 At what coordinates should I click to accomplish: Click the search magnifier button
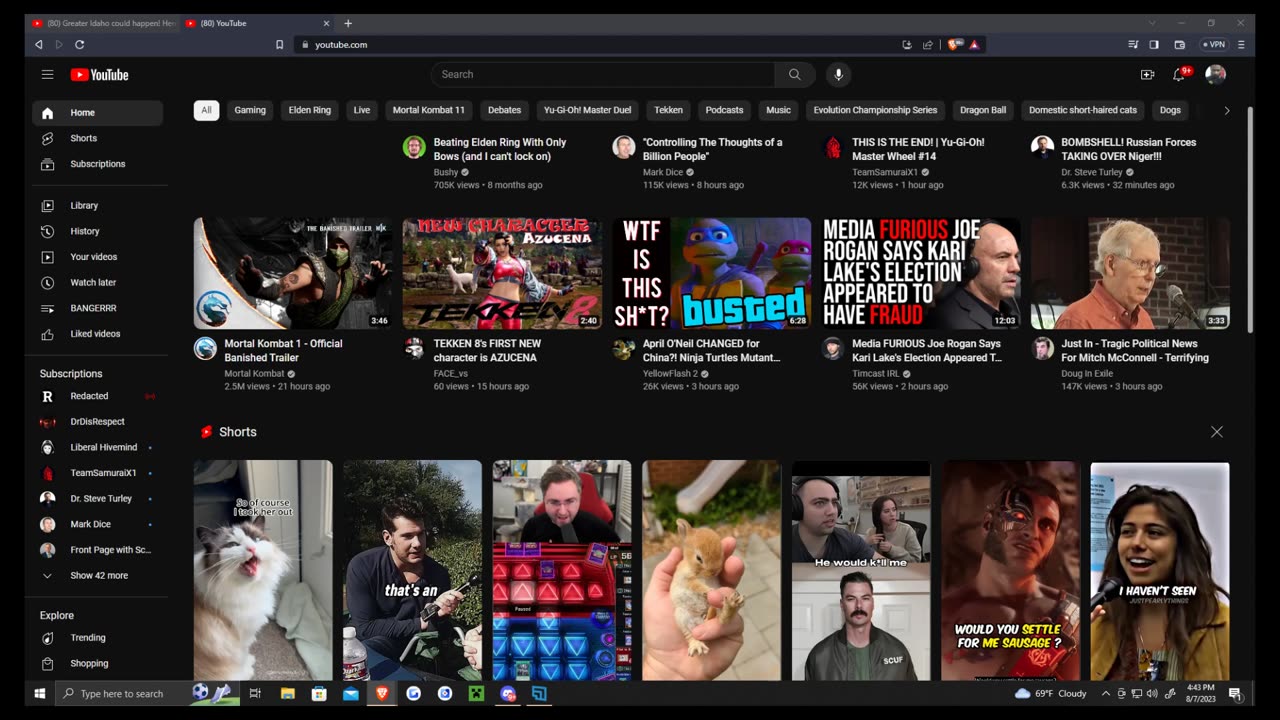click(794, 74)
